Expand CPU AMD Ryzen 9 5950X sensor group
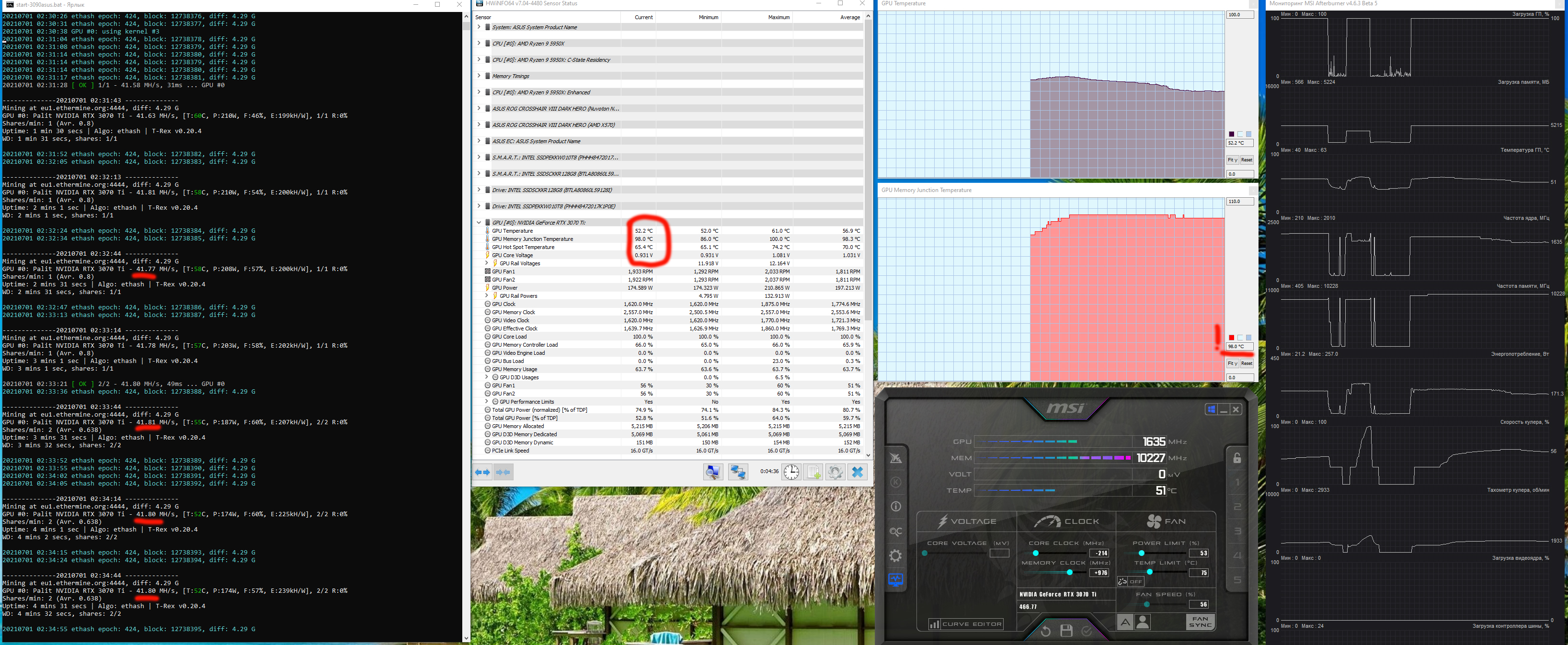1568x645 pixels. pos(479,43)
